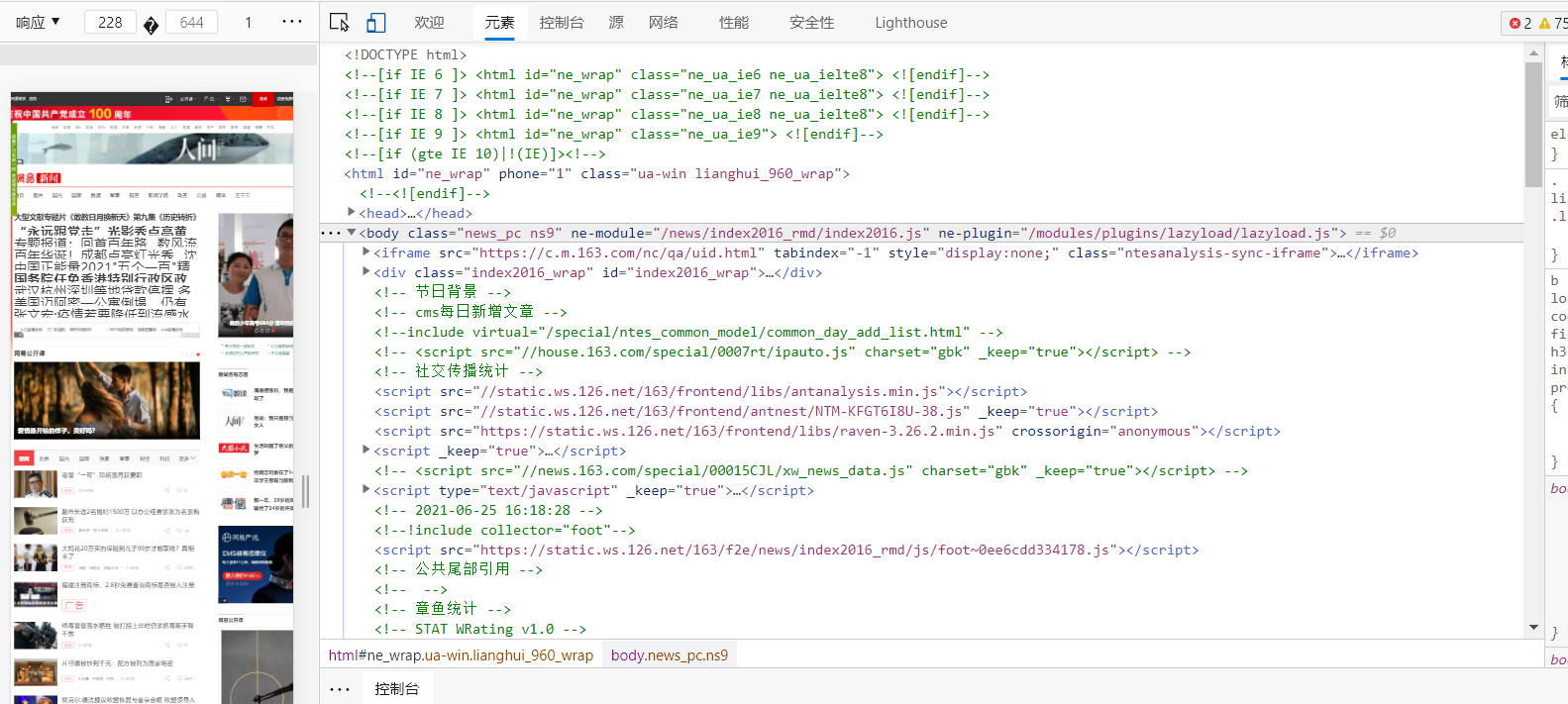Select the <!DOCTYPE html> line
Image resolution: width=1568 pixels, height=704 pixels.
click(405, 54)
